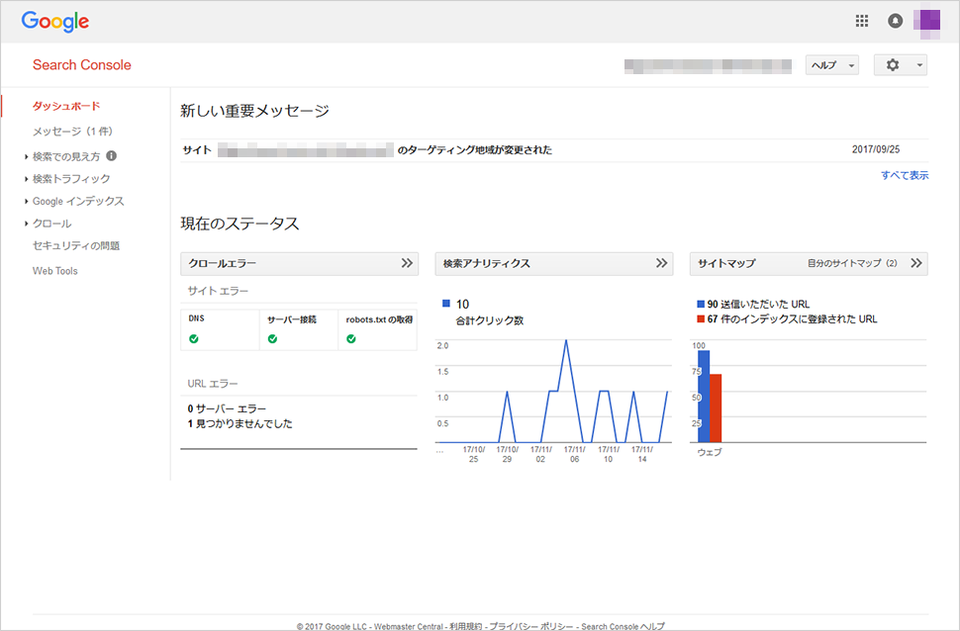Open クロールエラー report via double arrow
Screen dimensions: 960x631
(407, 263)
